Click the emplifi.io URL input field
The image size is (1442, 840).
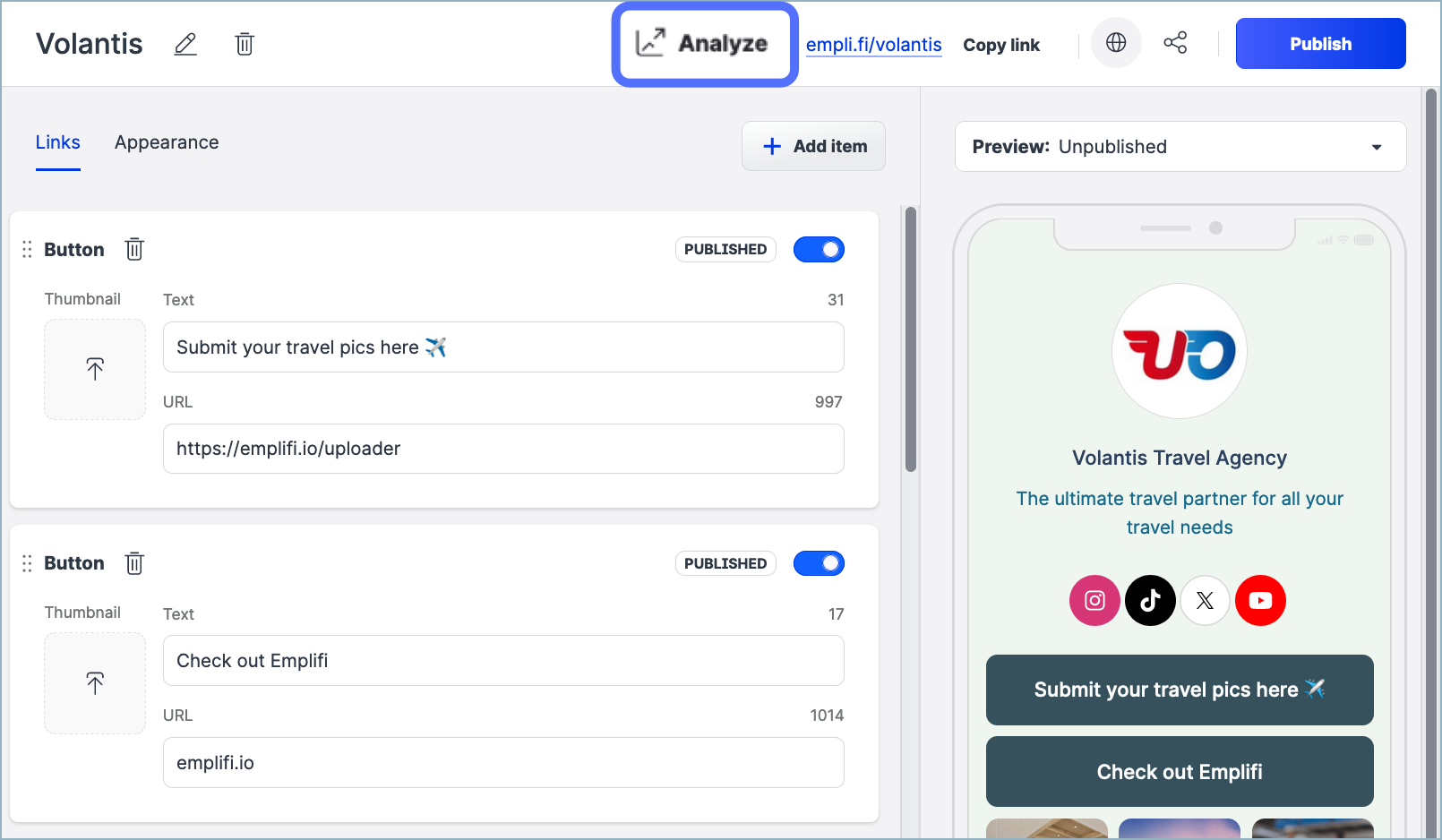503,763
